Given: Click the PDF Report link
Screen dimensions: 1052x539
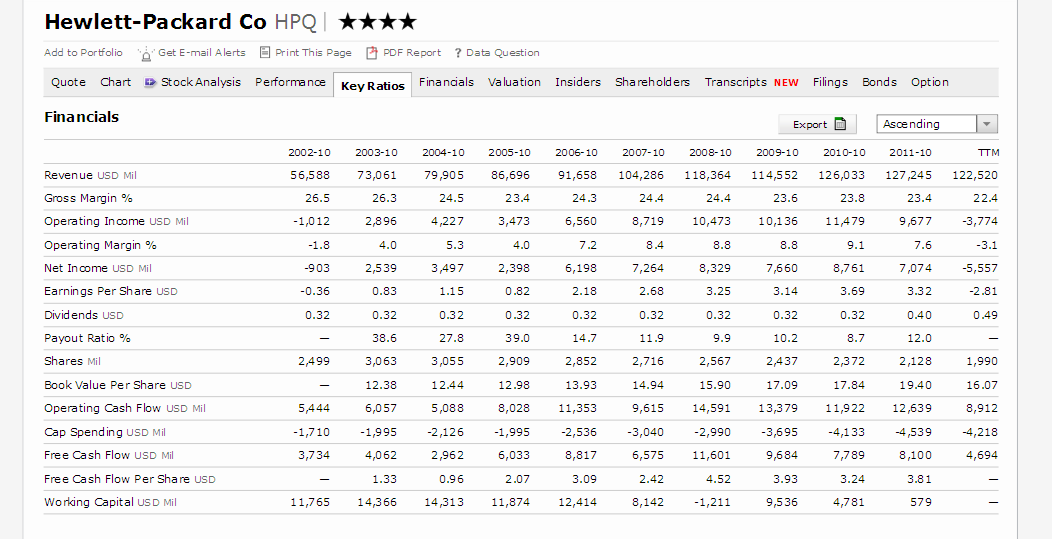Looking at the screenshot, I should click(x=411, y=52).
